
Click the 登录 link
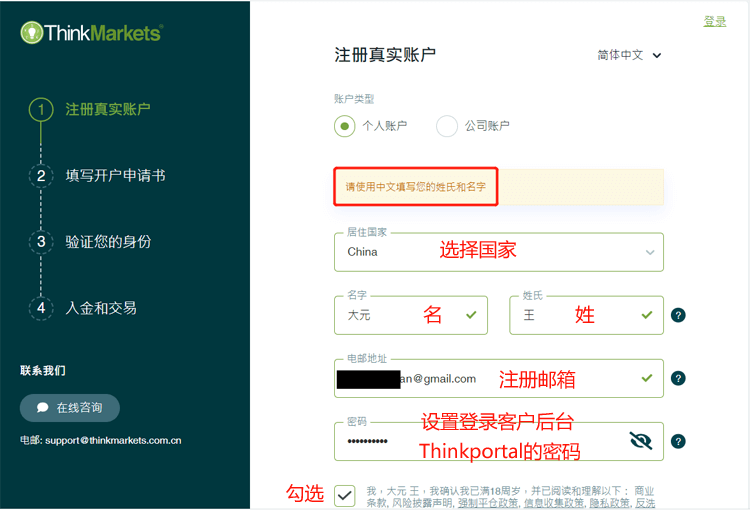tap(715, 21)
